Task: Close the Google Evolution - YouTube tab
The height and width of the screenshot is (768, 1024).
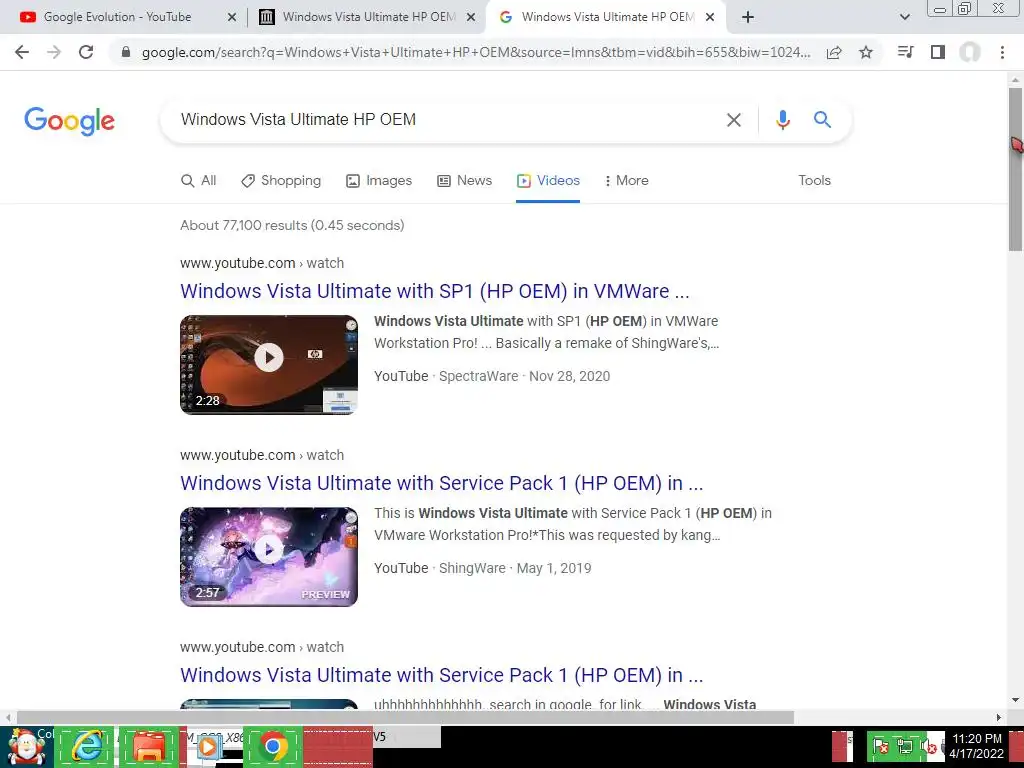Action: [232, 18]
